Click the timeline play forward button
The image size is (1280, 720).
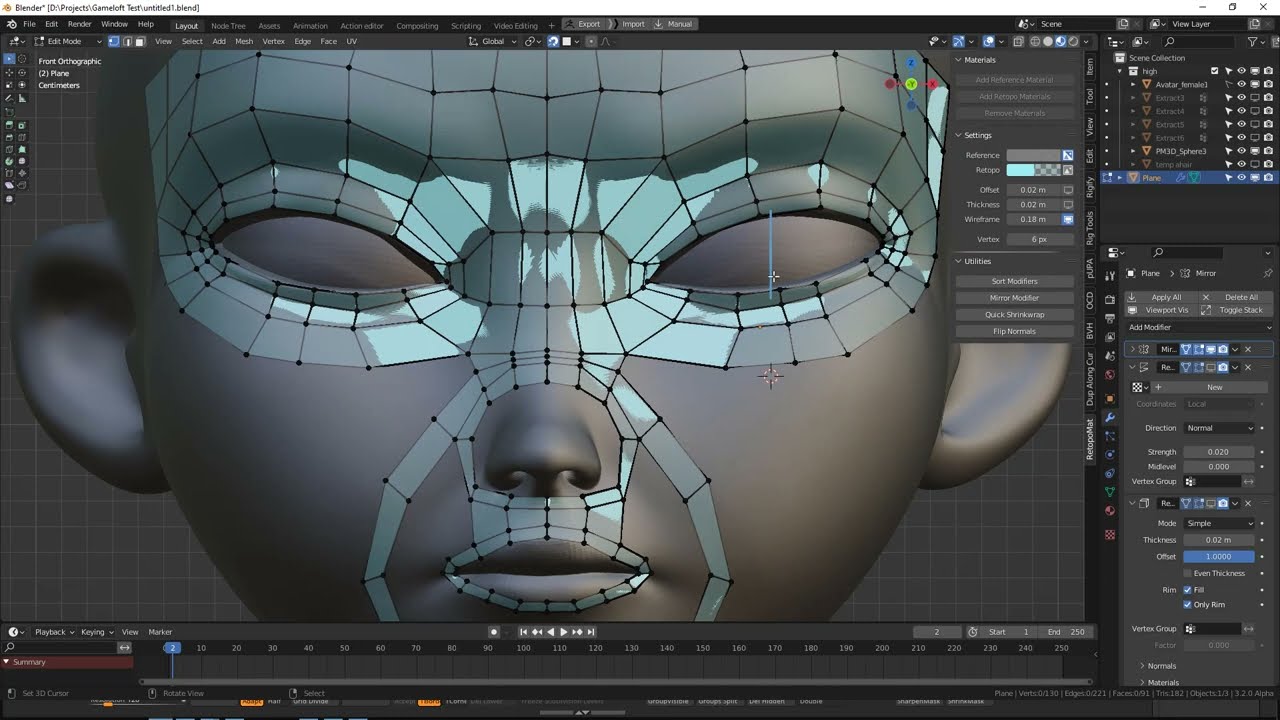point(563,632)
